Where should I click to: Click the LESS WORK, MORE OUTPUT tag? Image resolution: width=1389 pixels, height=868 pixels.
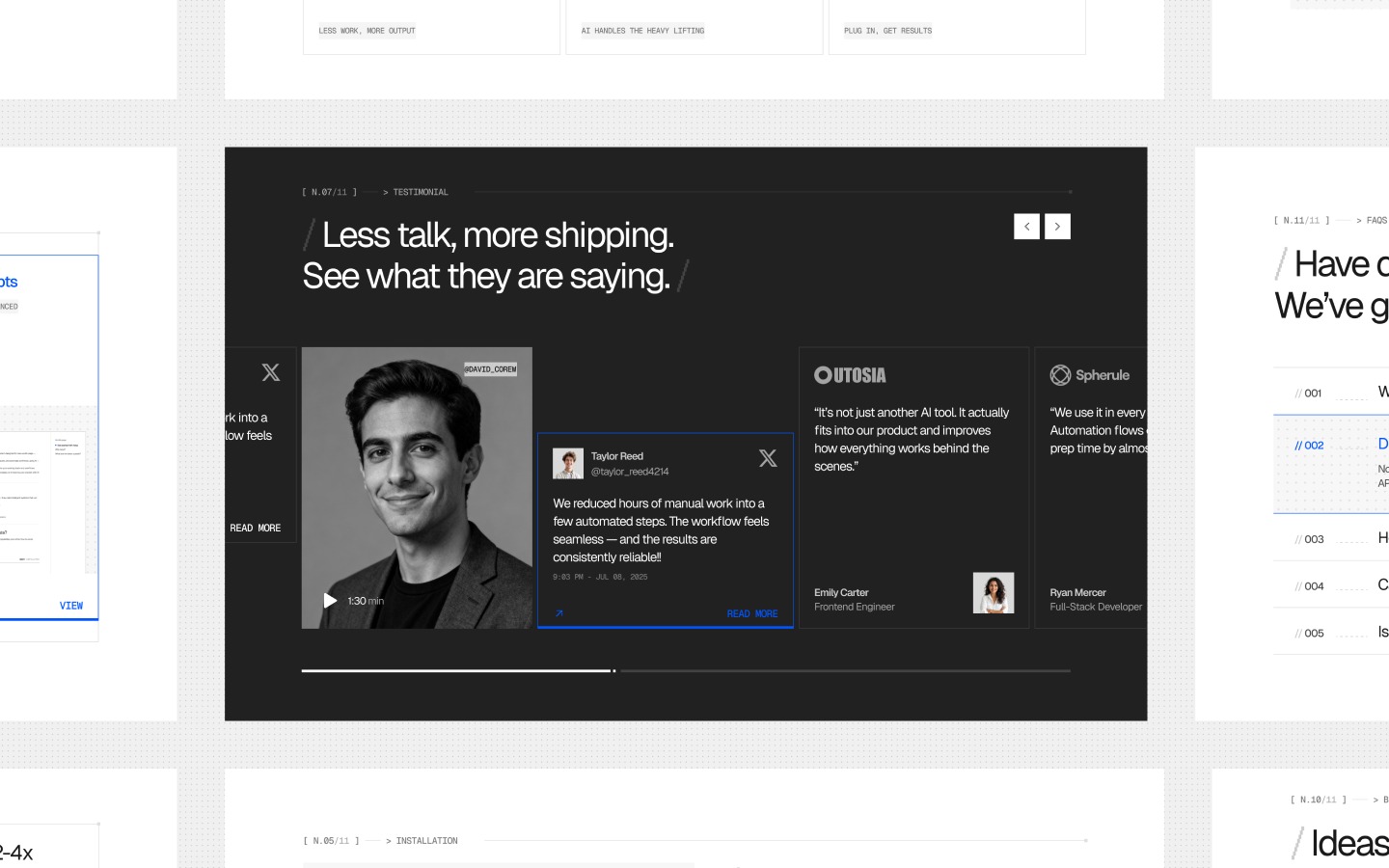click(x=368, y=31)
